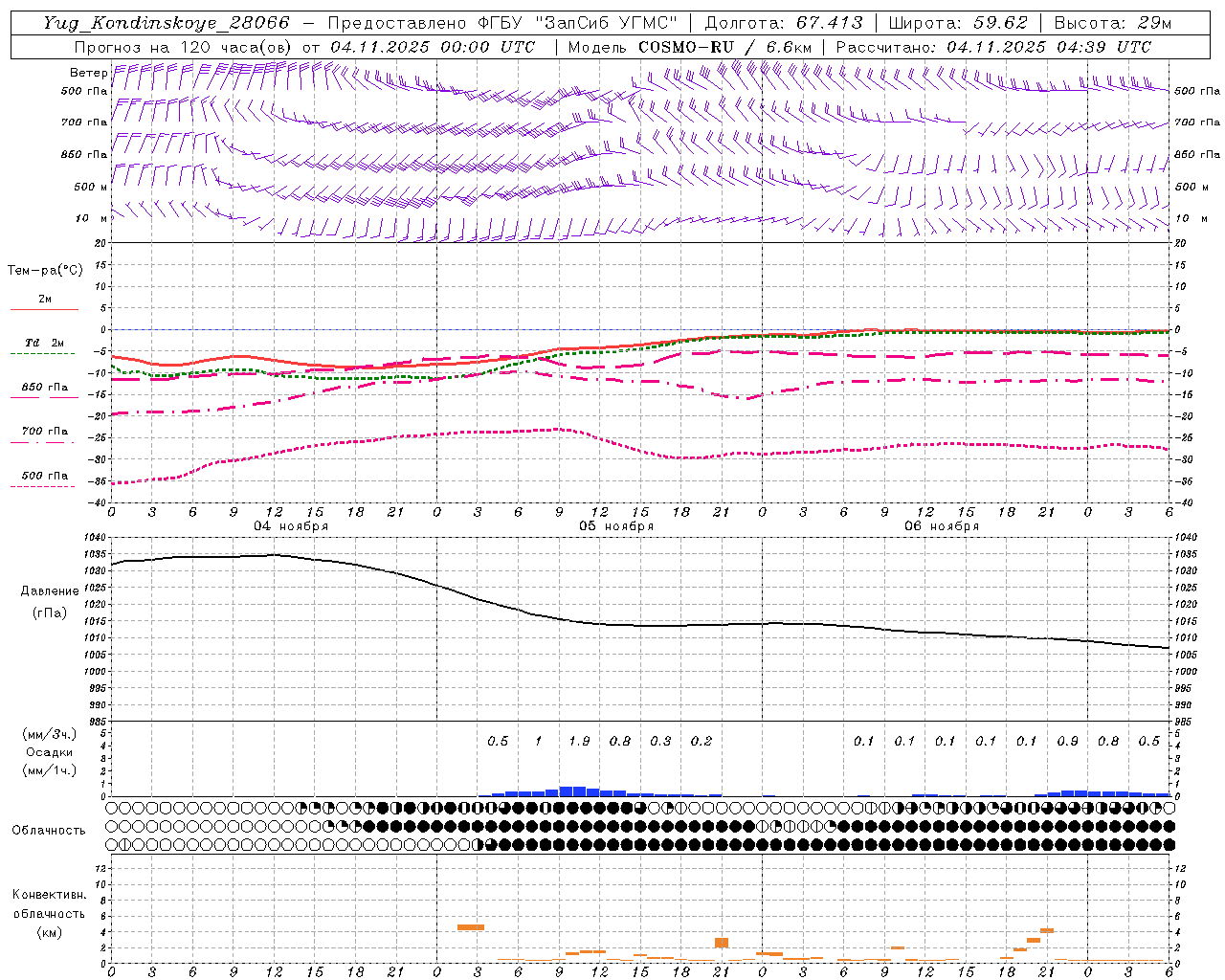The image size is (1225, 980).
Task: Click the Тем-ра(°C) axis title
Action: 45,271
